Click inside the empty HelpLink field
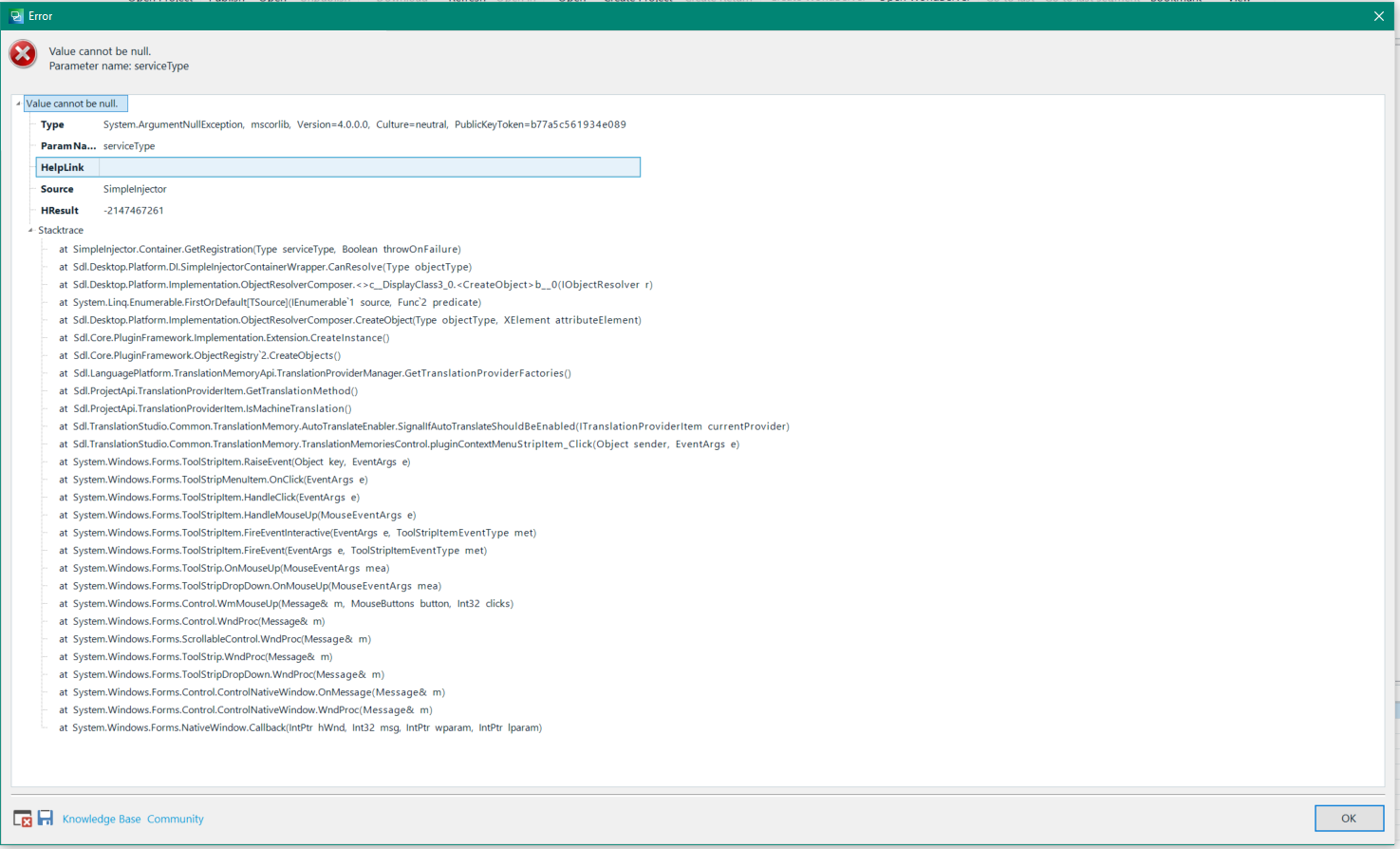 370,167
